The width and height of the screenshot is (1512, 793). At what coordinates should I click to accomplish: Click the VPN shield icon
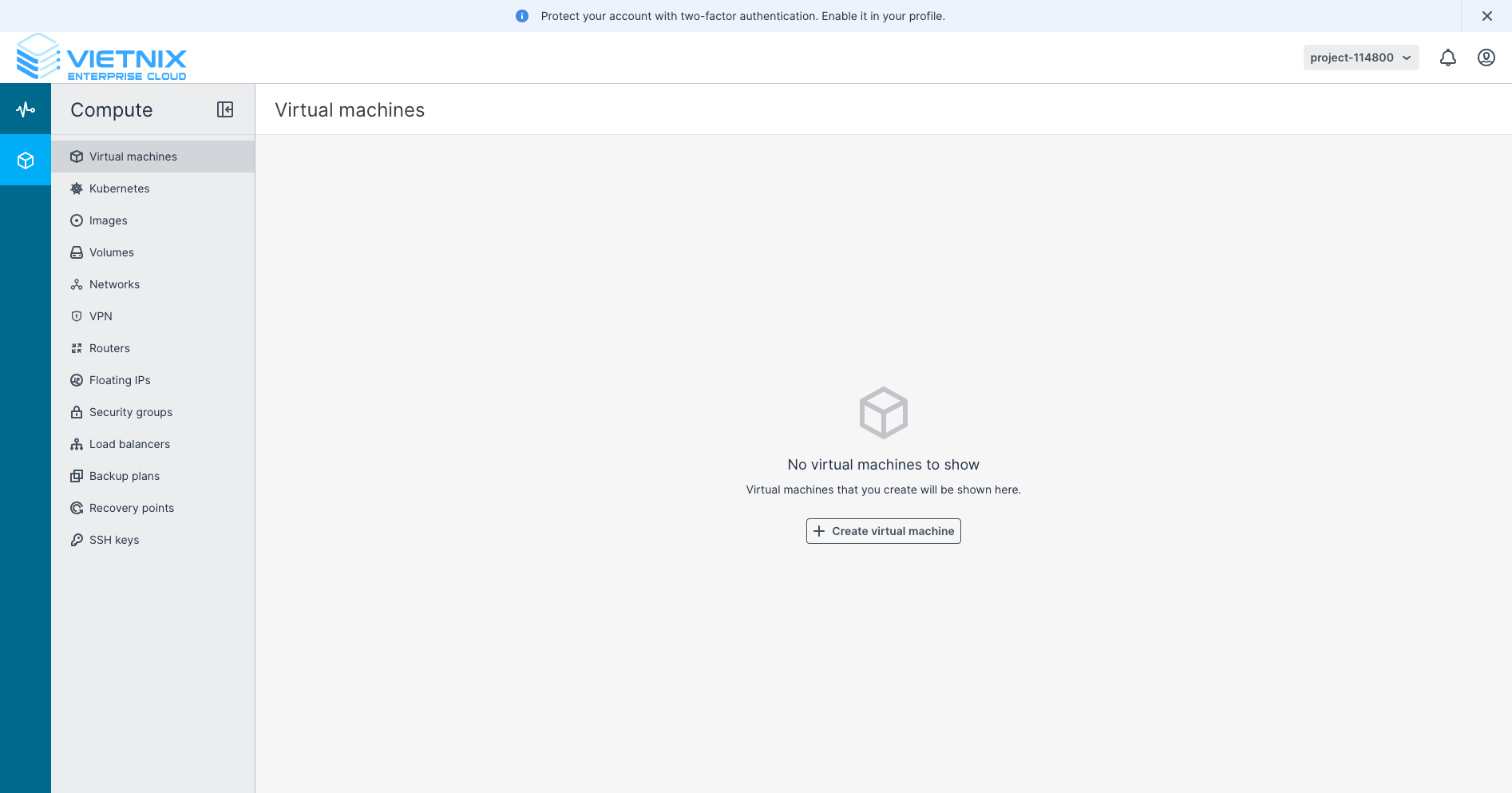tap(77, 316)
